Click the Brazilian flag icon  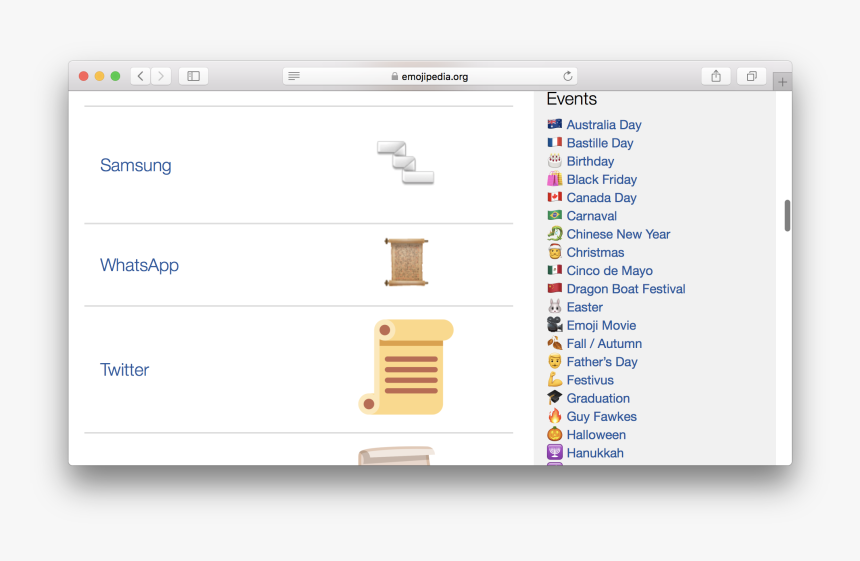pyautogui.click(x=555, y=215)
